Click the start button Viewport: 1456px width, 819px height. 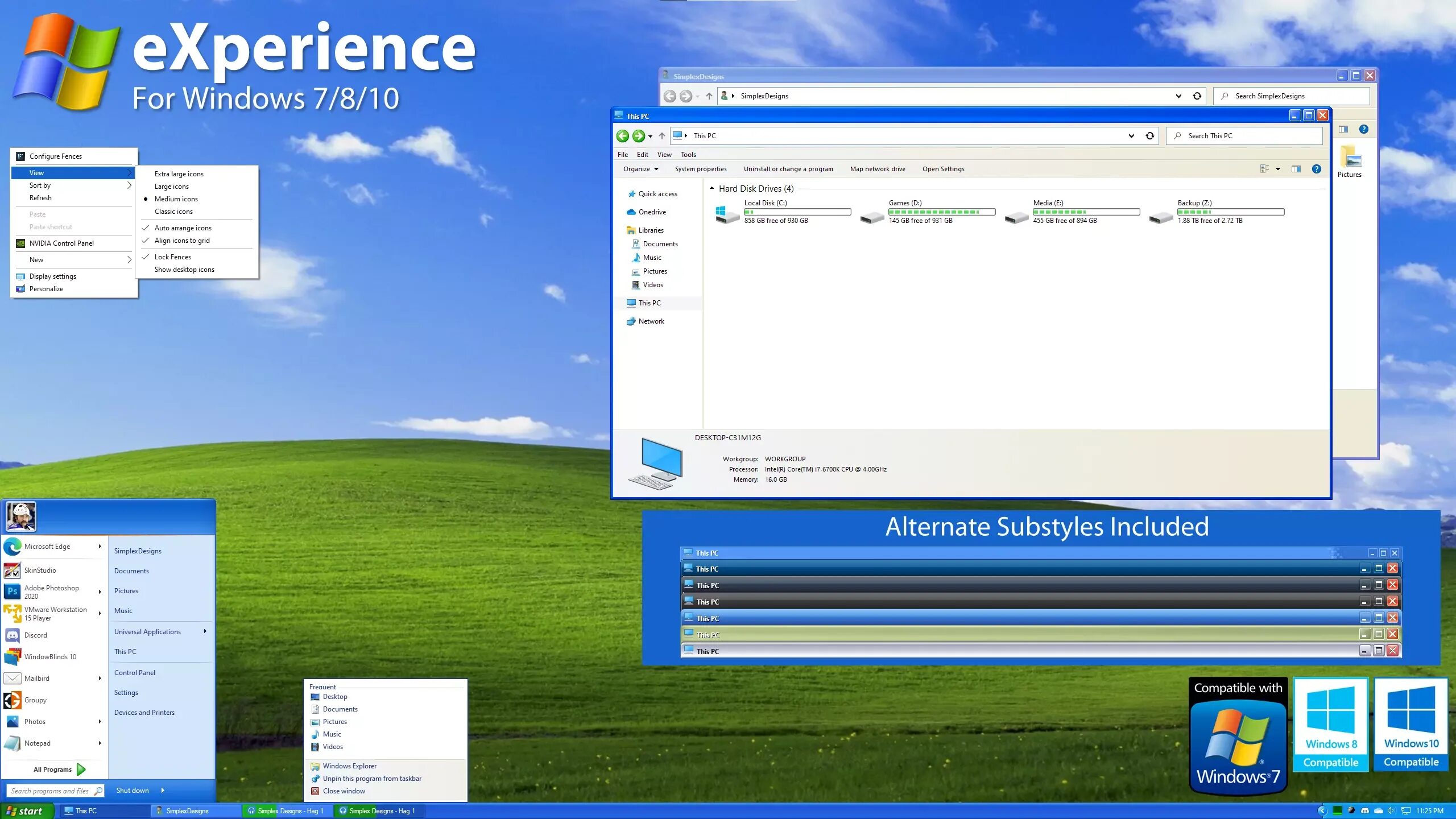[26, 811]
